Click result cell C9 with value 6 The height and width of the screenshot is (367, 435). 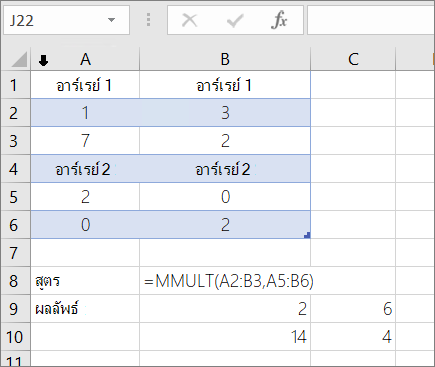pos(353,309)
